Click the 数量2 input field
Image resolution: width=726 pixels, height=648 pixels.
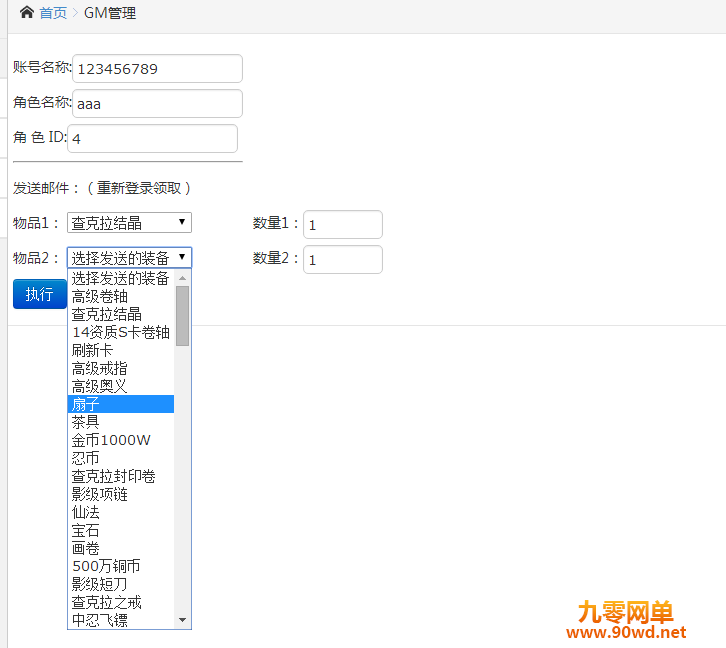tap(343, 259)
